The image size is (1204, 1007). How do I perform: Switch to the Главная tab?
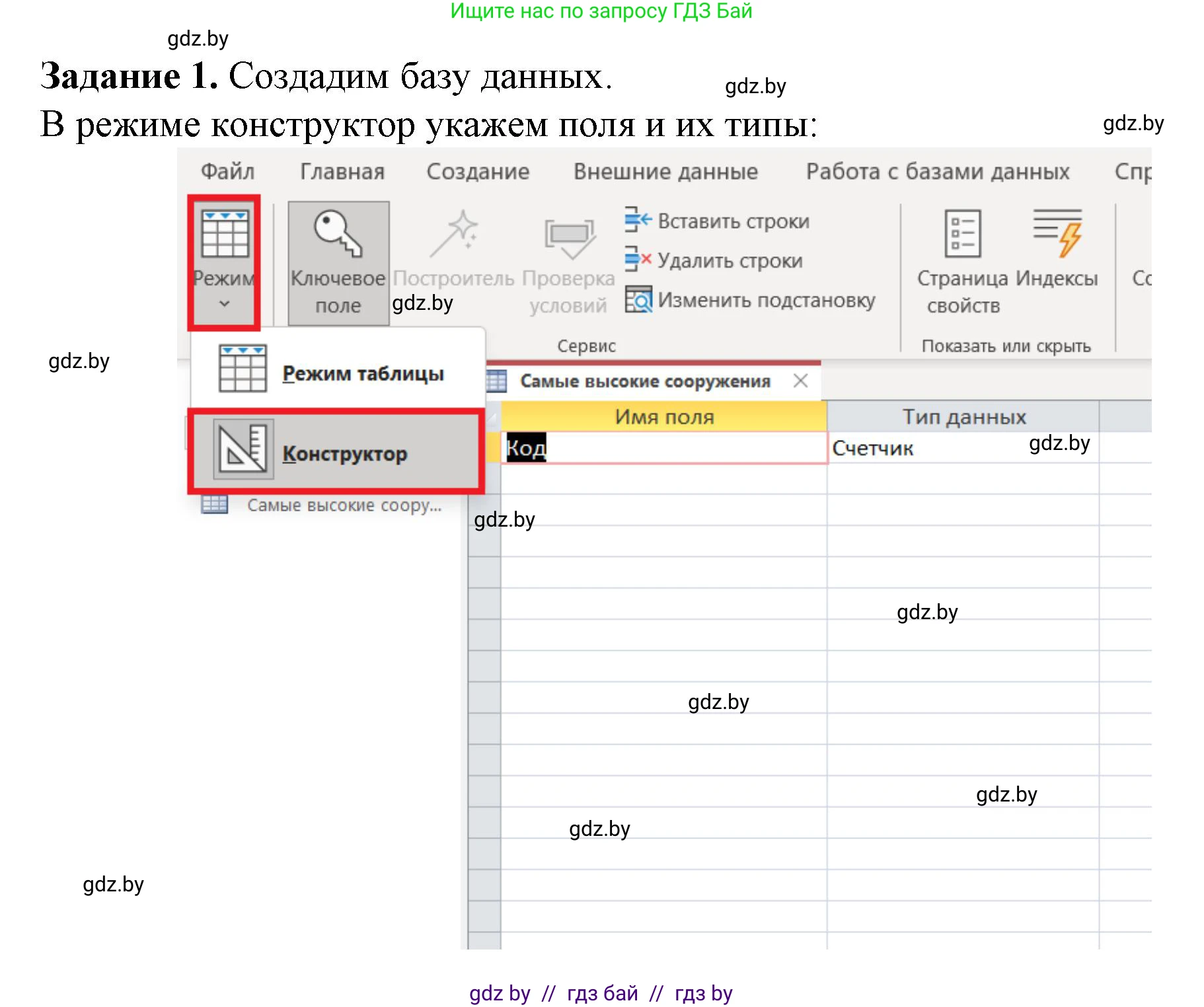(342, 172)
